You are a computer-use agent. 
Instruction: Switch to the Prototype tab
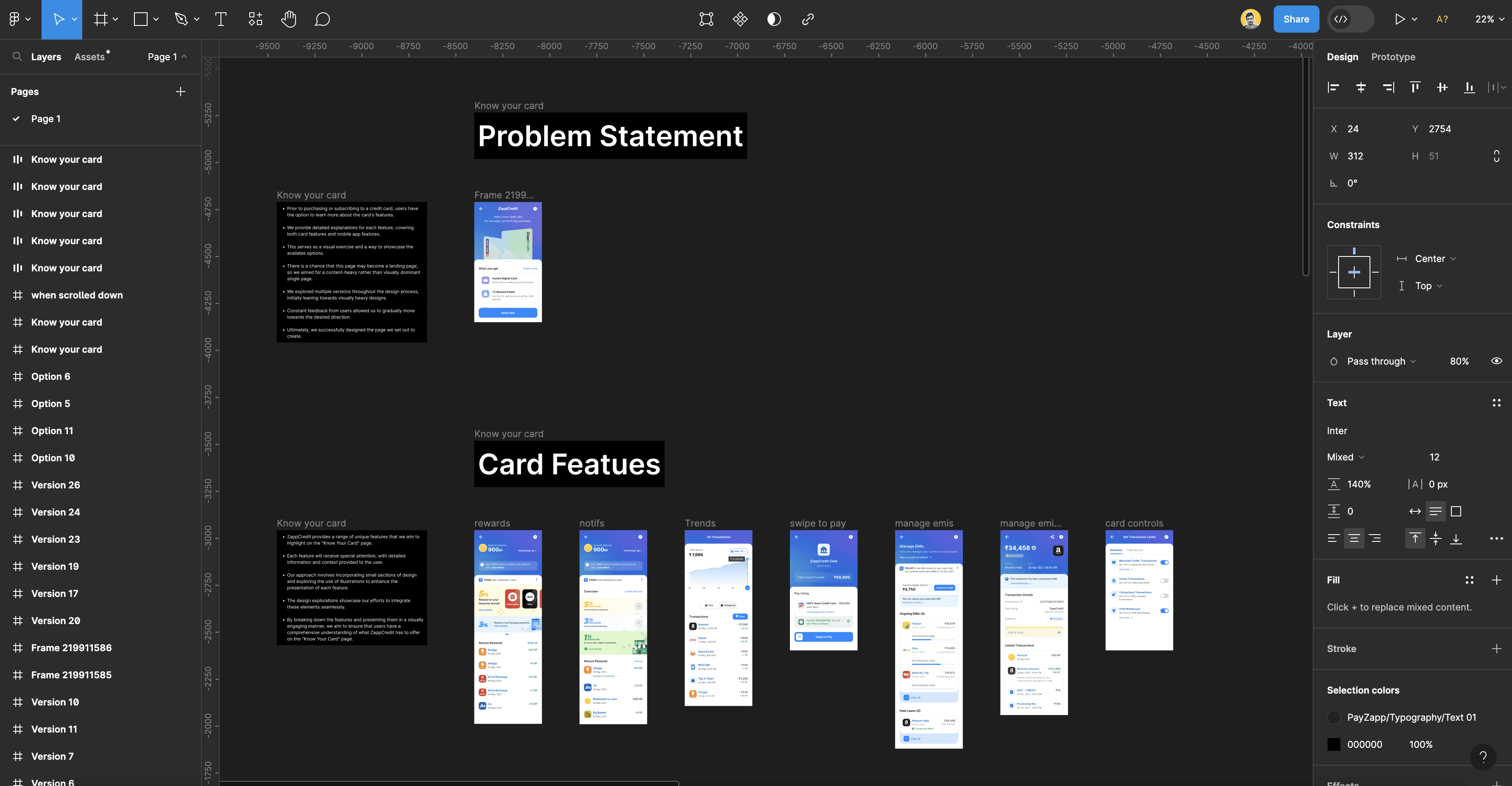[1392, 57]
